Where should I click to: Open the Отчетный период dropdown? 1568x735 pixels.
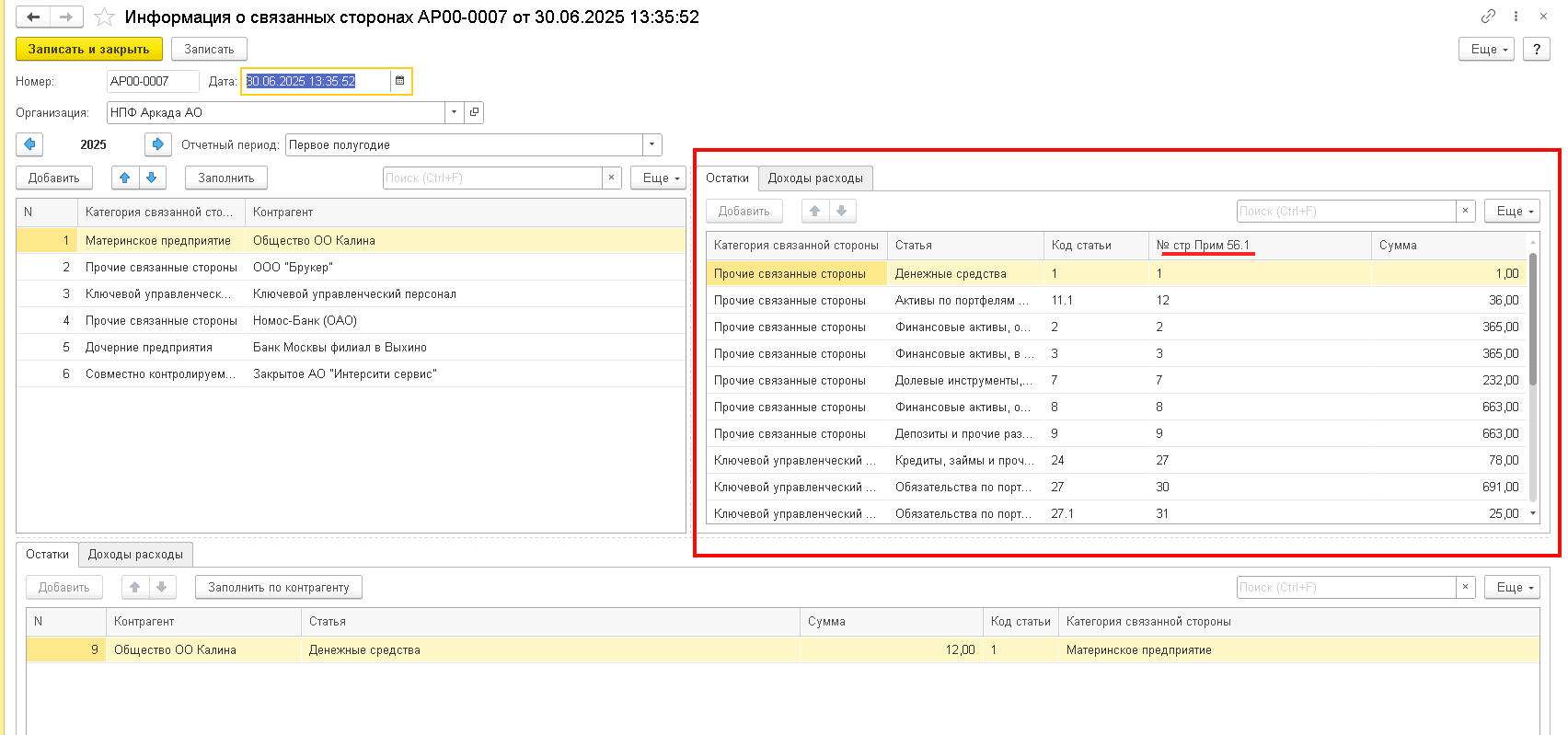tap(651, 144)
